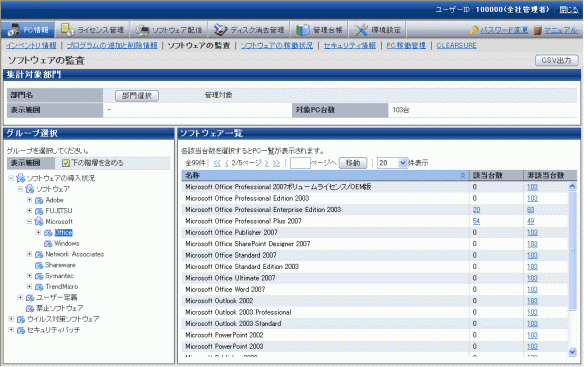Collapse the Microsoft tree node
584x367 pixels.
29,221
